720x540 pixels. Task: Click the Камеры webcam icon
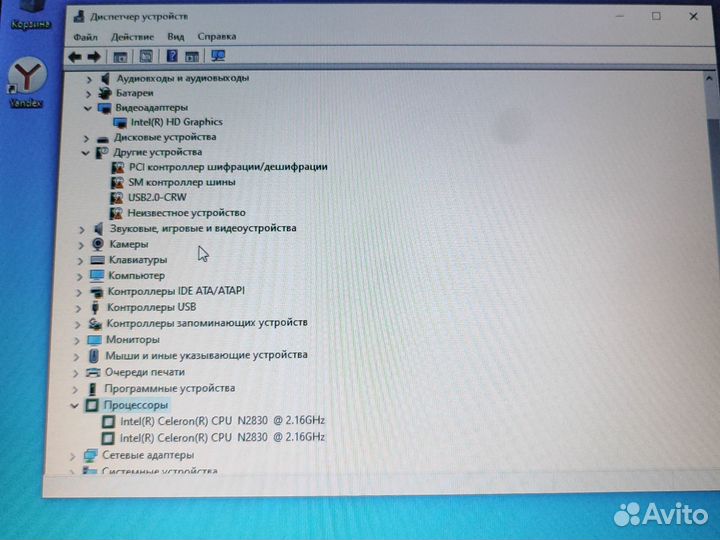97,244
